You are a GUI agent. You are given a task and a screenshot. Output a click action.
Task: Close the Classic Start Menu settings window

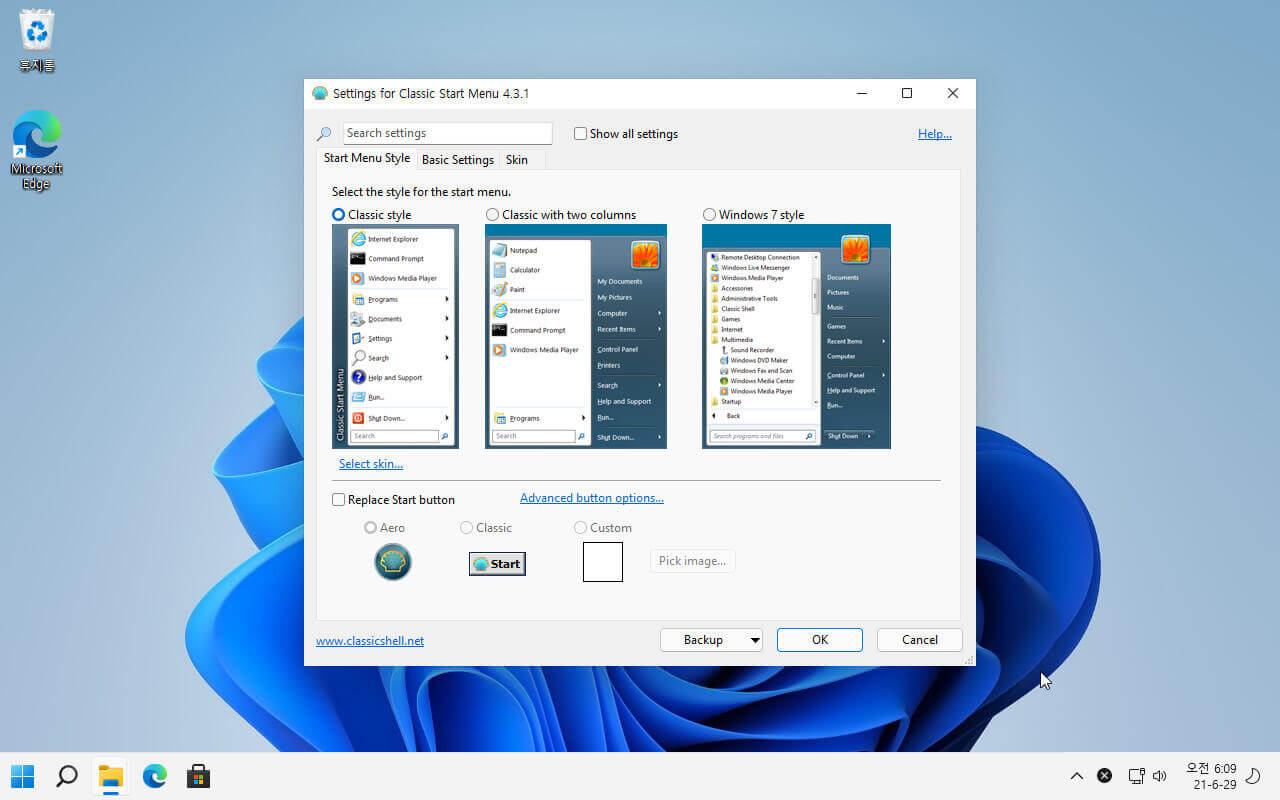(952, 94)
